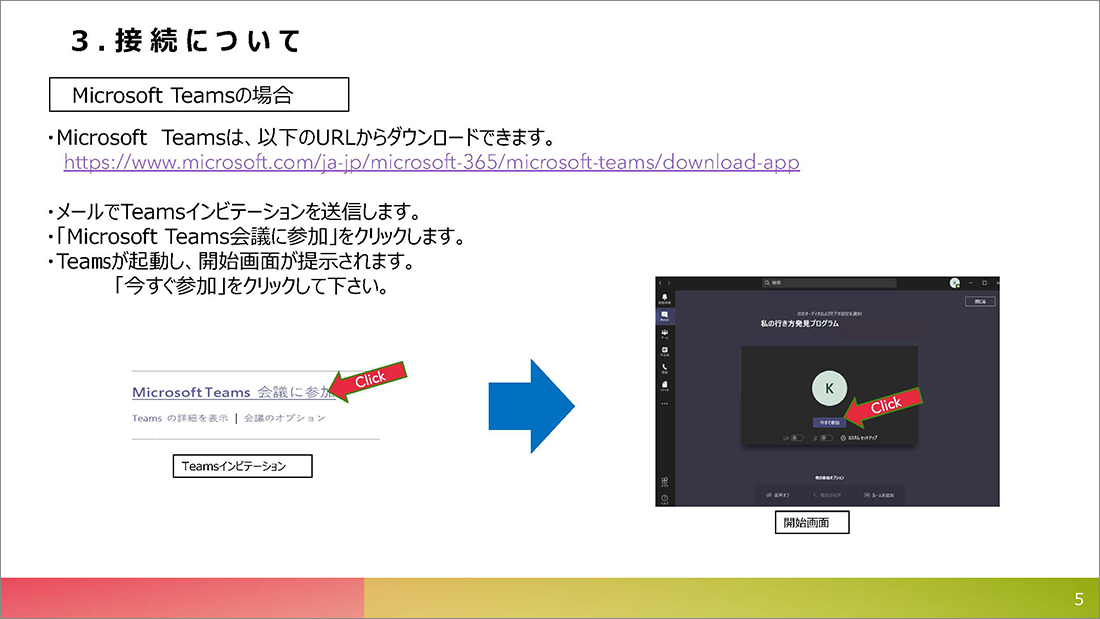Click the Teams search box
This screenshot has width=1100, height=619.
tap(829, 283)
